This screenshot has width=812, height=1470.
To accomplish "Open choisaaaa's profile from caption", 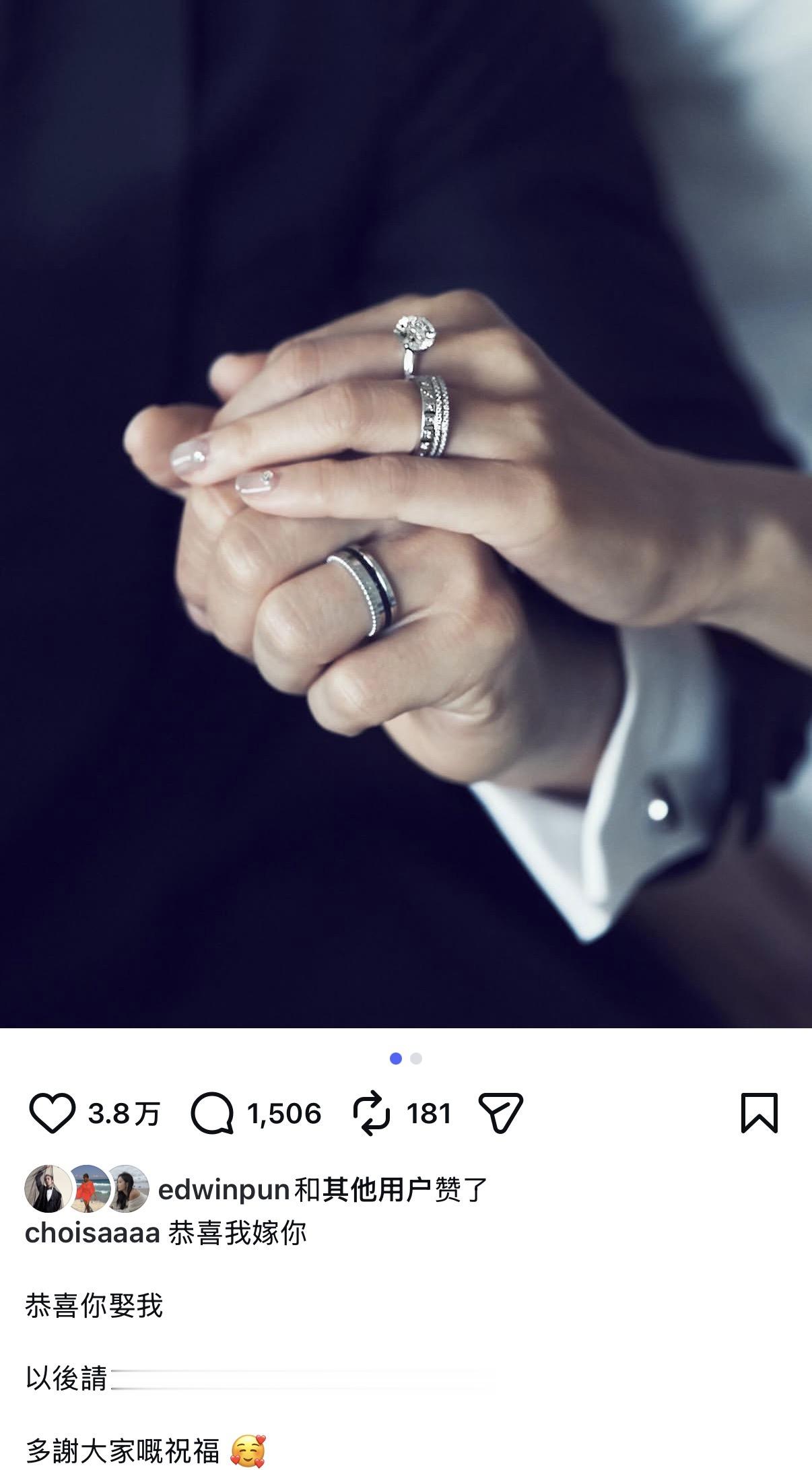I will [92, 1233].
